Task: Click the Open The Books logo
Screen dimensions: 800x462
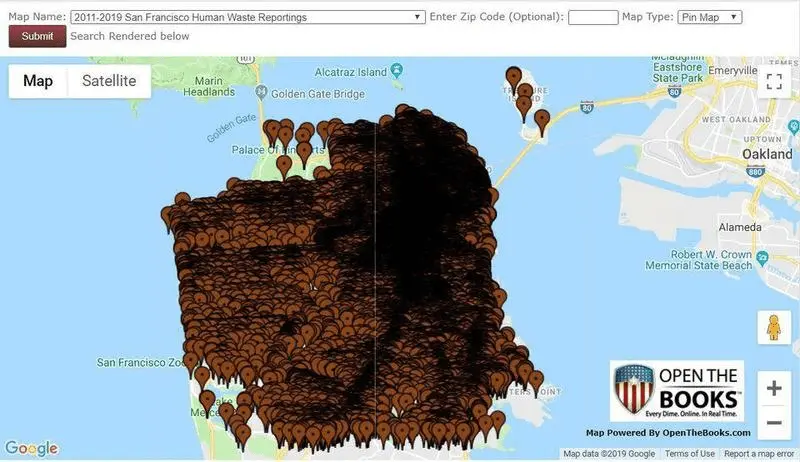Action: click(x=676, y=391)
